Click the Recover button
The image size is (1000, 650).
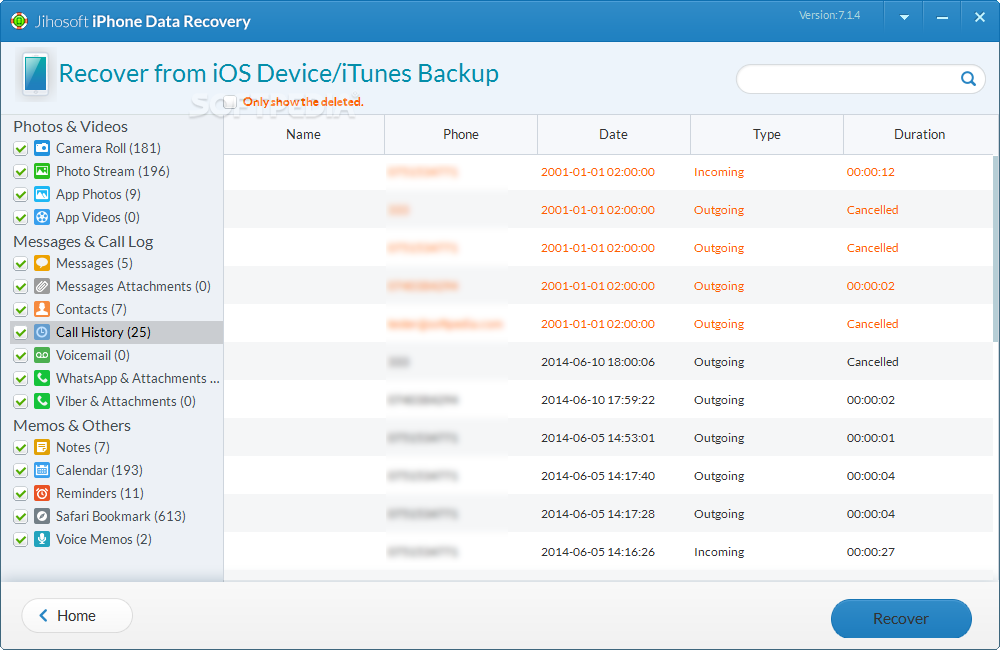click(x=901, y=618)
